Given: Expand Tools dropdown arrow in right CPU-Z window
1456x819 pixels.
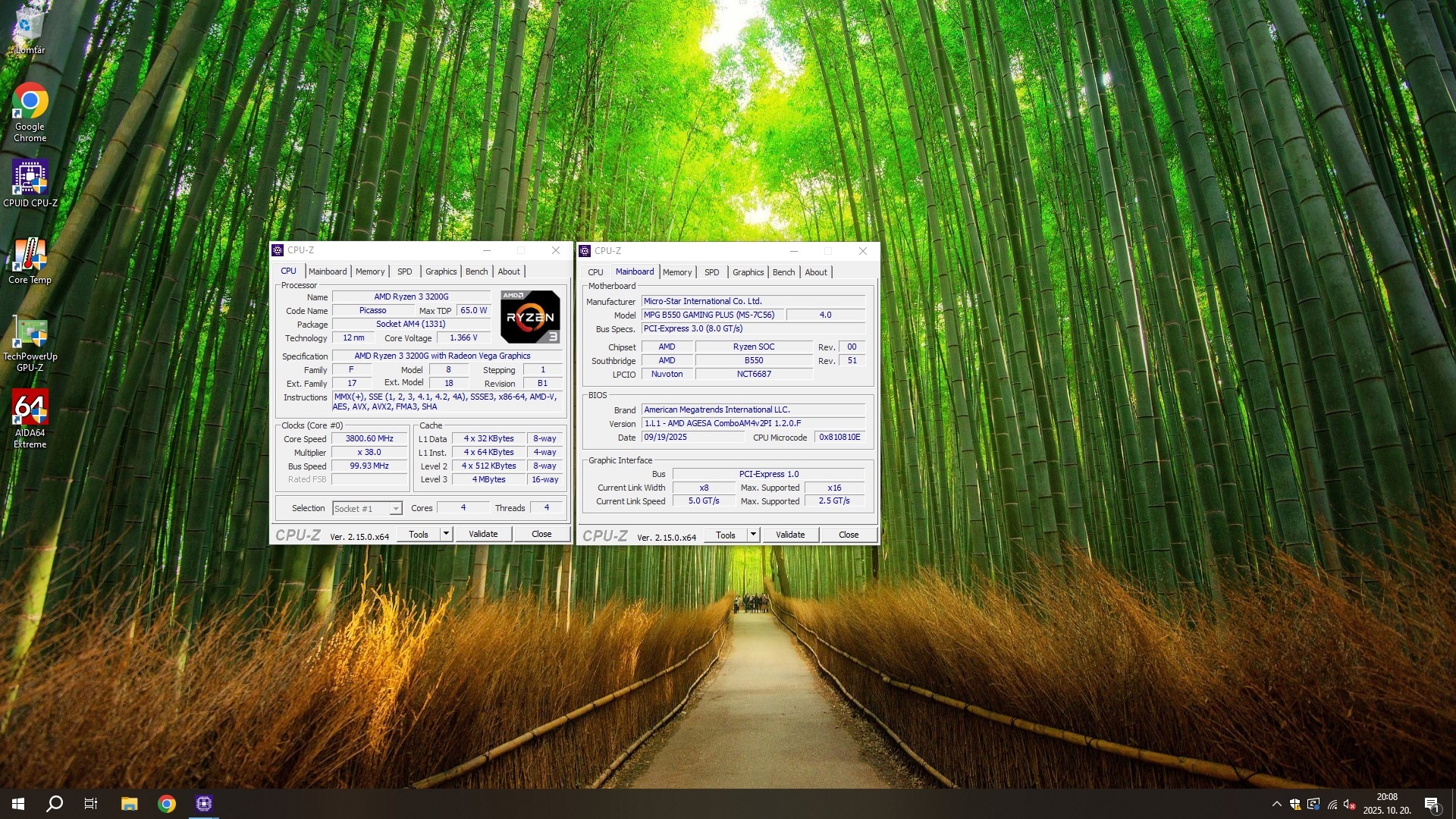Looking at the screenshot, I should [753, 535].
